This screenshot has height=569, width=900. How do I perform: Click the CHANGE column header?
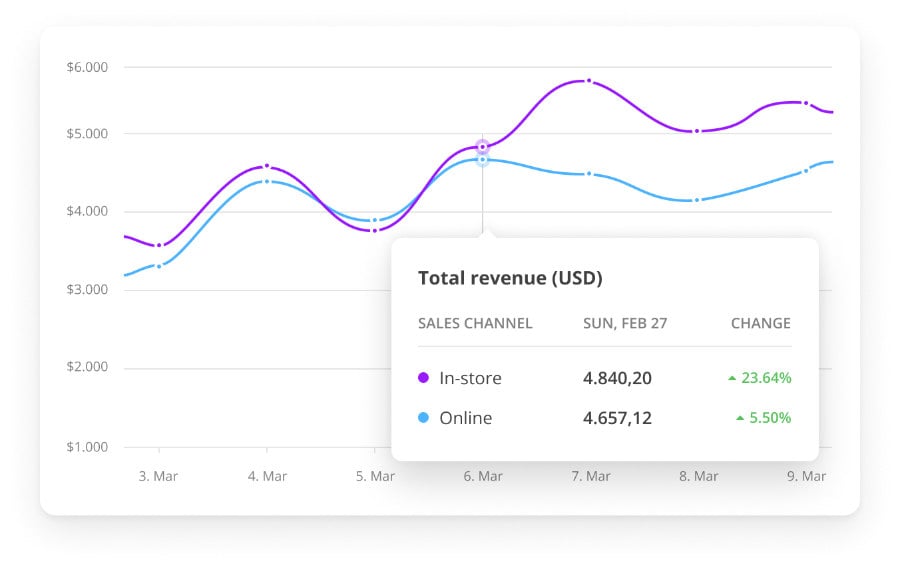(x=761, y=323)
